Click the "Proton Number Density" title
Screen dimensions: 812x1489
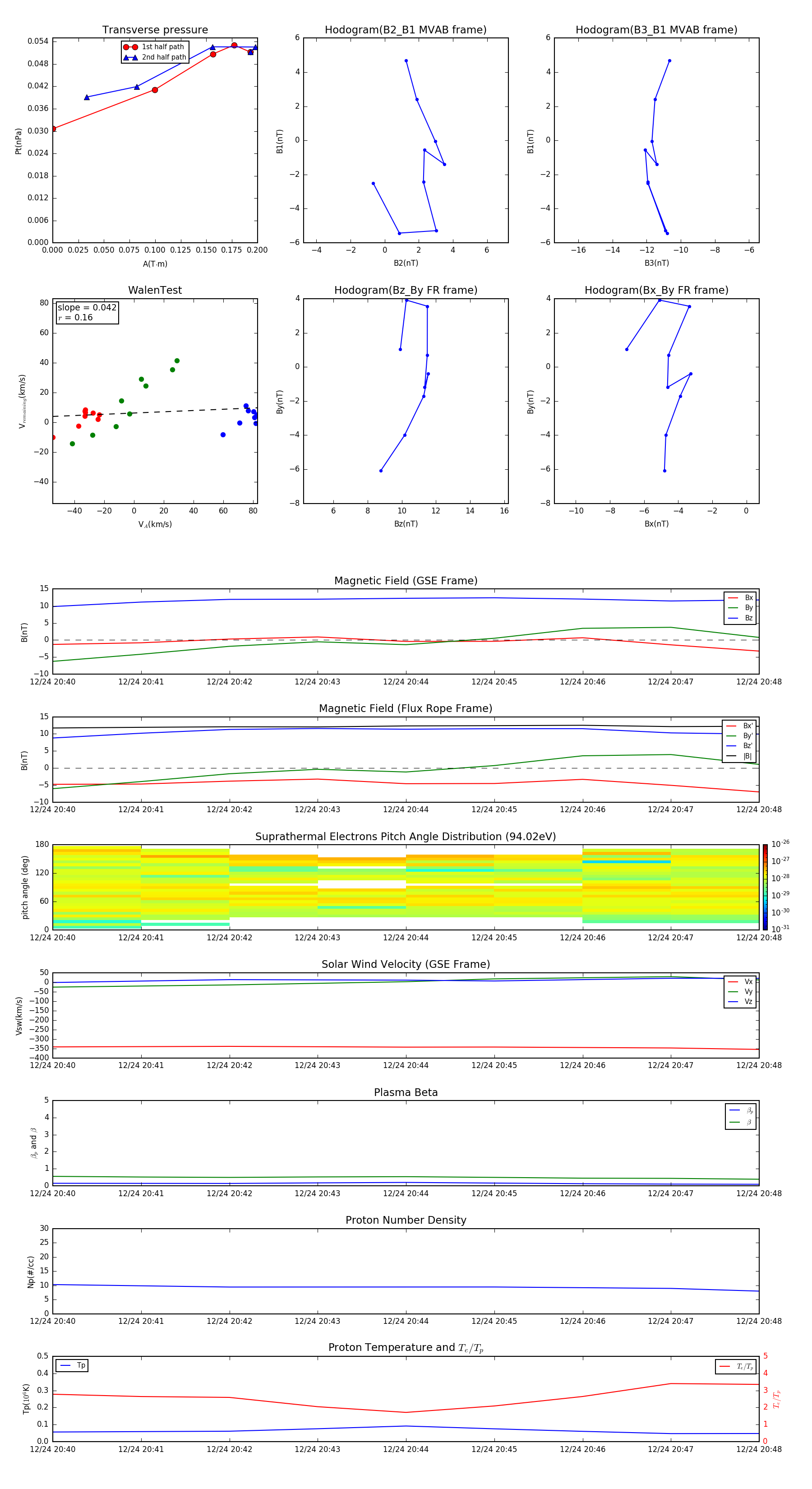406,1220
